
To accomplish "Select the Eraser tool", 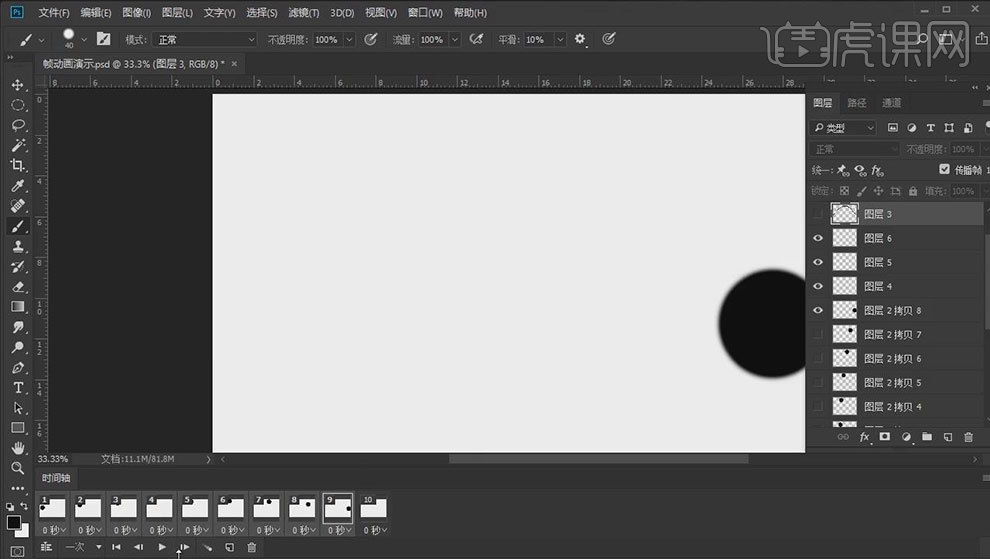I will tap(18, 287).
